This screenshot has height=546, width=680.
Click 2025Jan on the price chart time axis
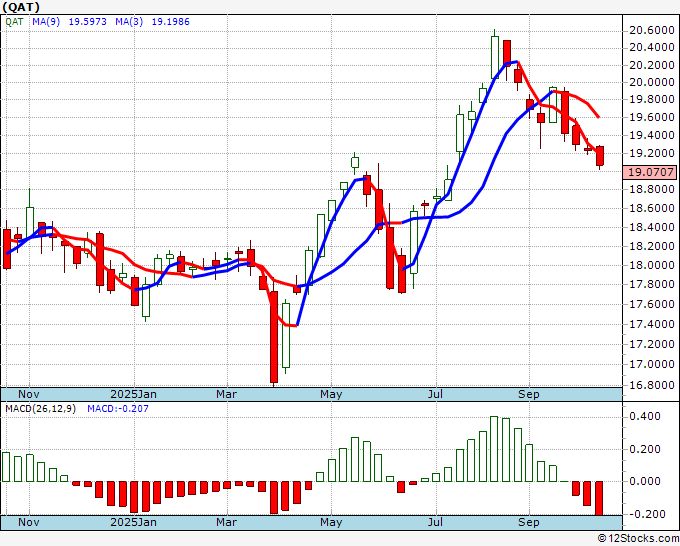click(x=134, y=394)
